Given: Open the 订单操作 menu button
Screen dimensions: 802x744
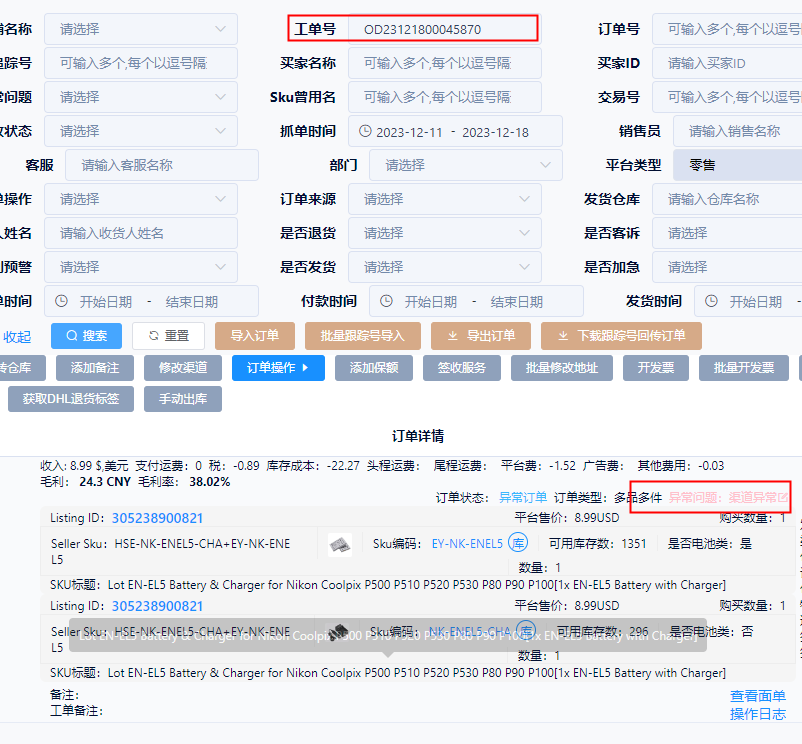Looking at the screenshot, I should tap(278, 368).
